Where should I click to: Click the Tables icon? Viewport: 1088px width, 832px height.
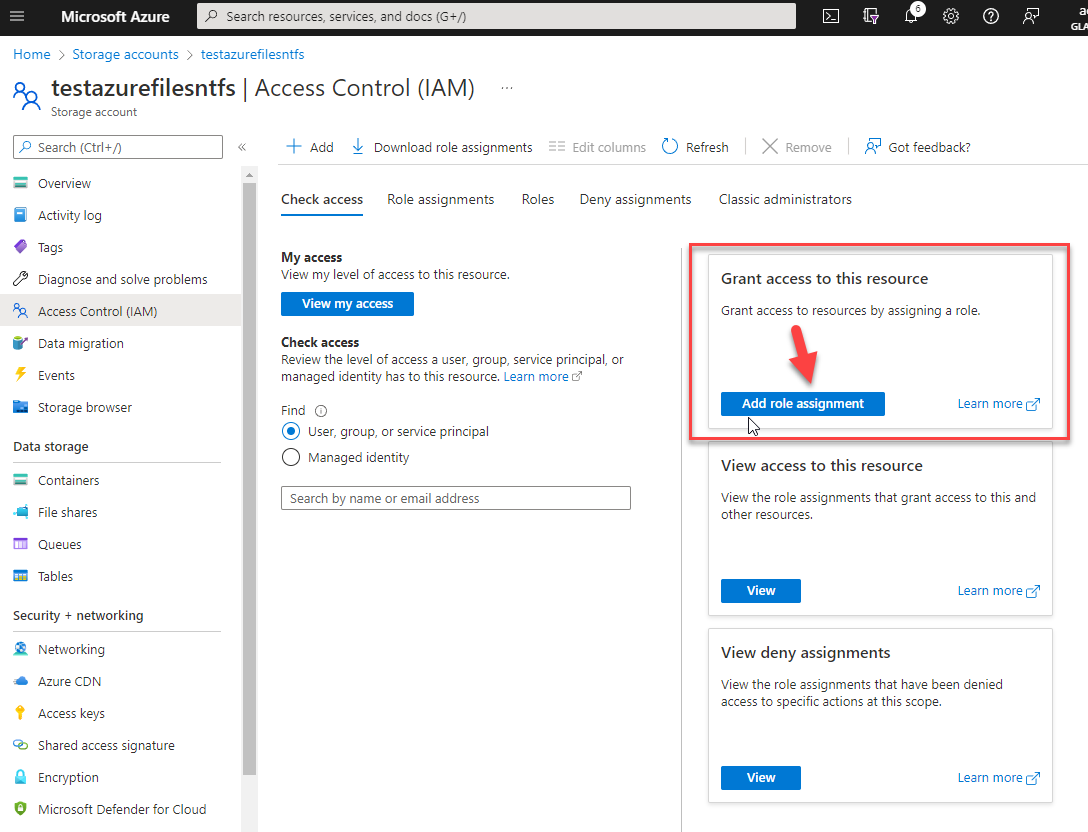pos(21,576)
